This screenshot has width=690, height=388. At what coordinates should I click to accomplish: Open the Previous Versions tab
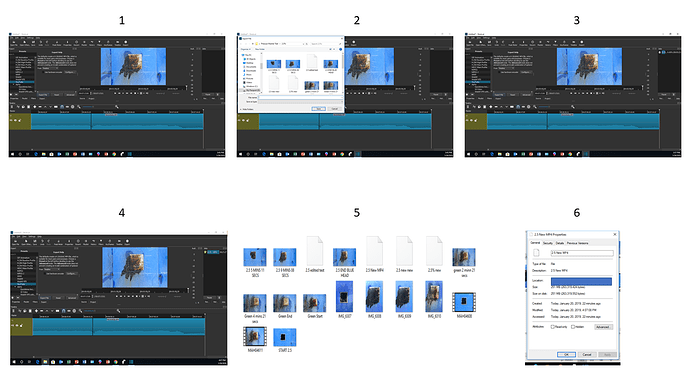click(x=577, y=243)
